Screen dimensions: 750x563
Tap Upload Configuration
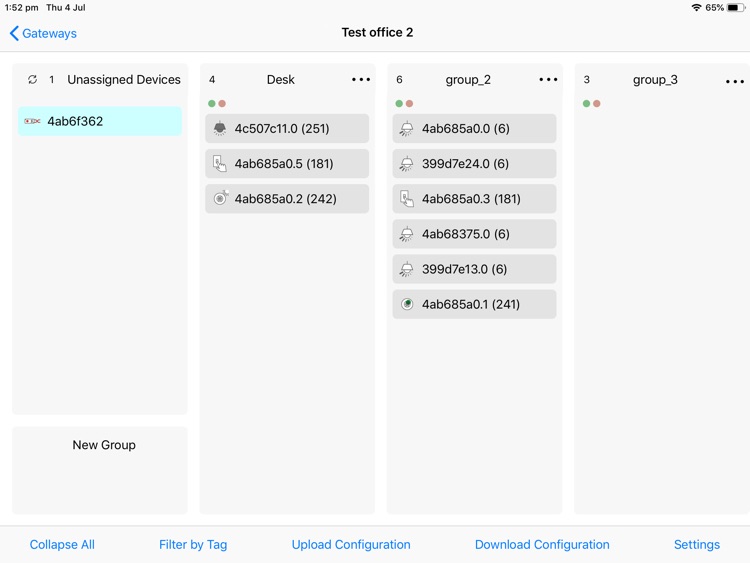click(x=351, y=544)
